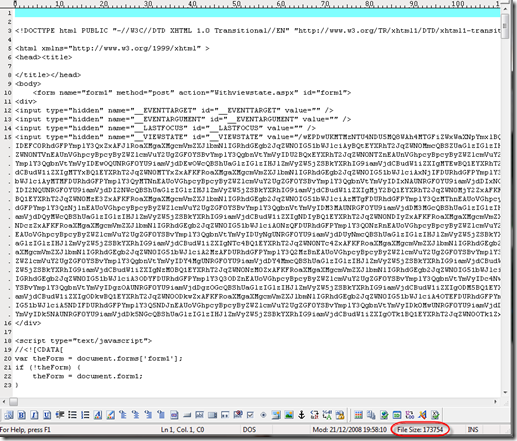
Task: Click the Underline HTML tag icon
Action: pyautogui.click(x=47, y=415)
